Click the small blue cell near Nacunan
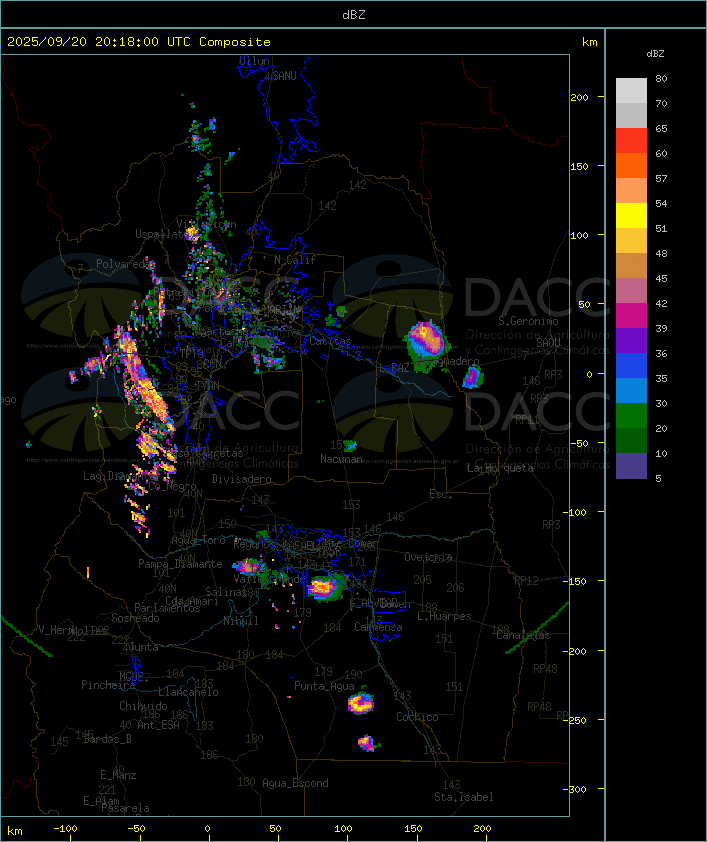Screen dimensions: 707x842 click(x=350, y=445)
